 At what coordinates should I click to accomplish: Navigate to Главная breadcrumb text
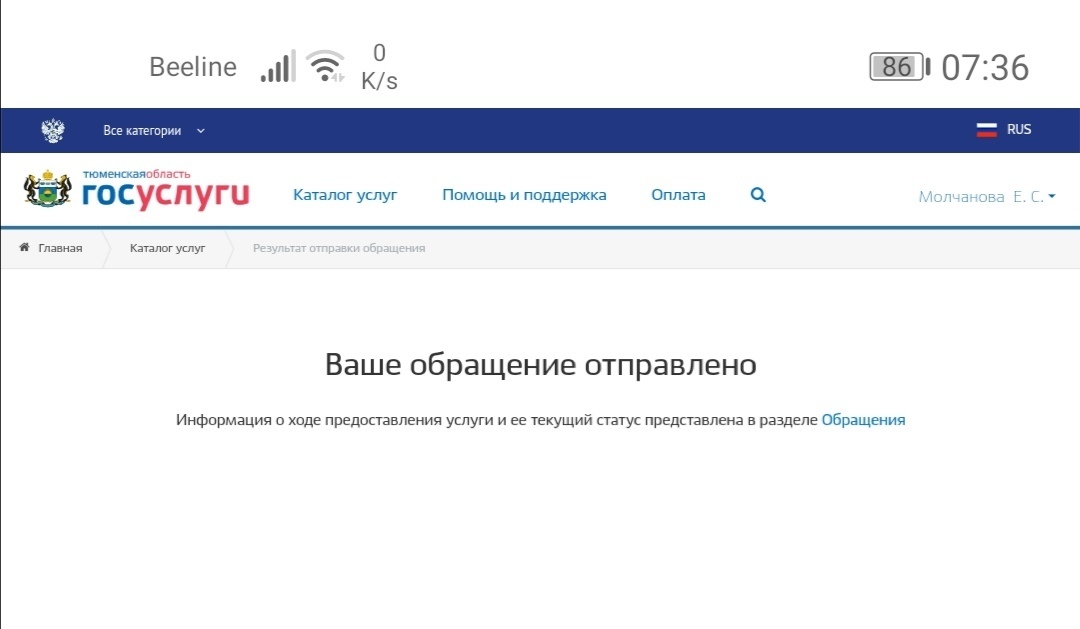coord(60,248)
